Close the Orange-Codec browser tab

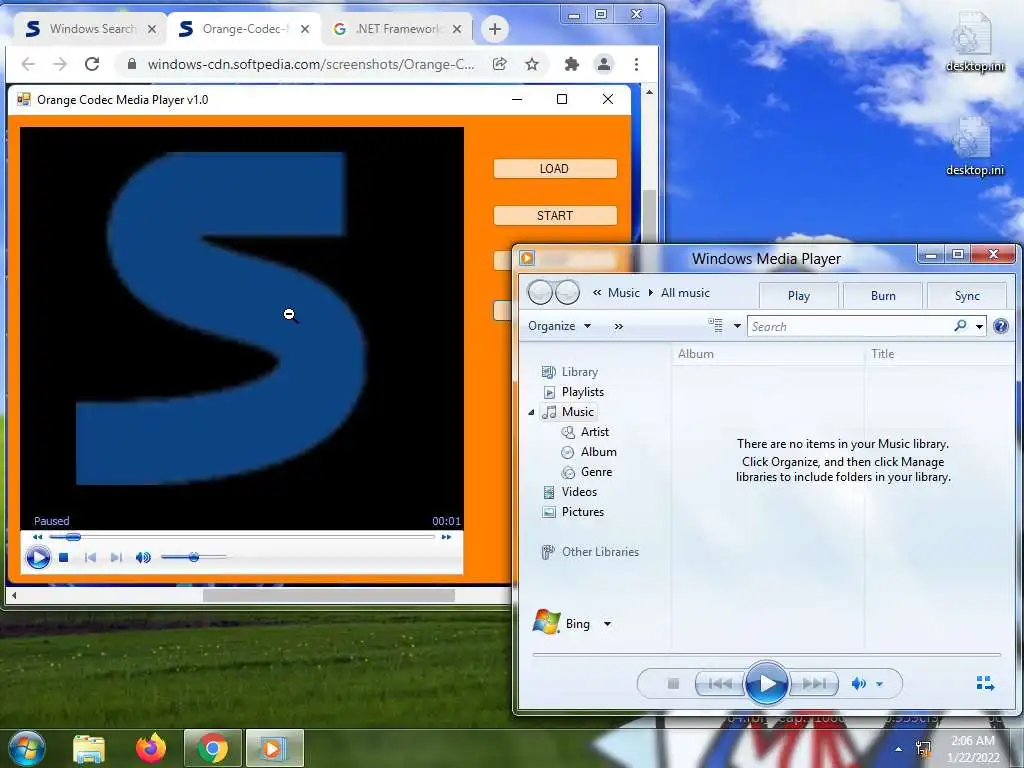304,29
